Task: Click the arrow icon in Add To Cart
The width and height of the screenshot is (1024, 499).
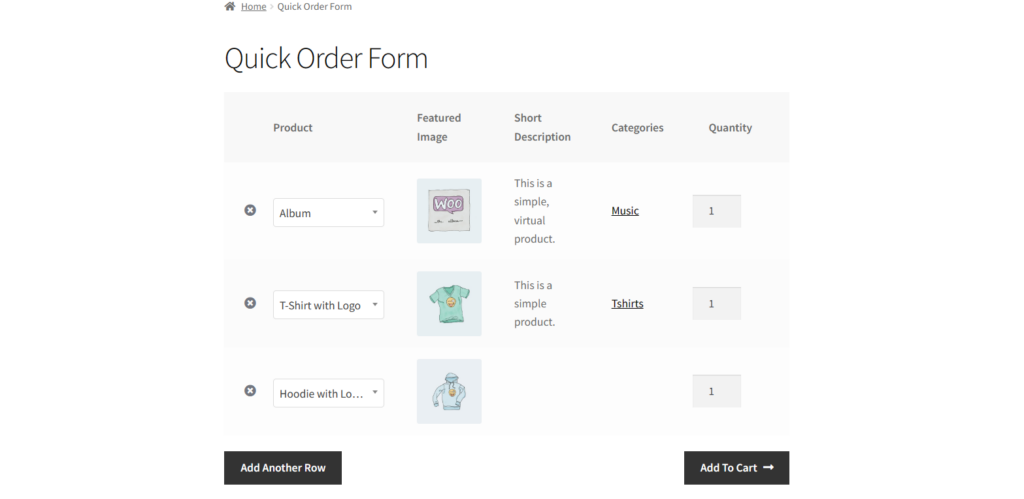Action: (x=769, y=468)
